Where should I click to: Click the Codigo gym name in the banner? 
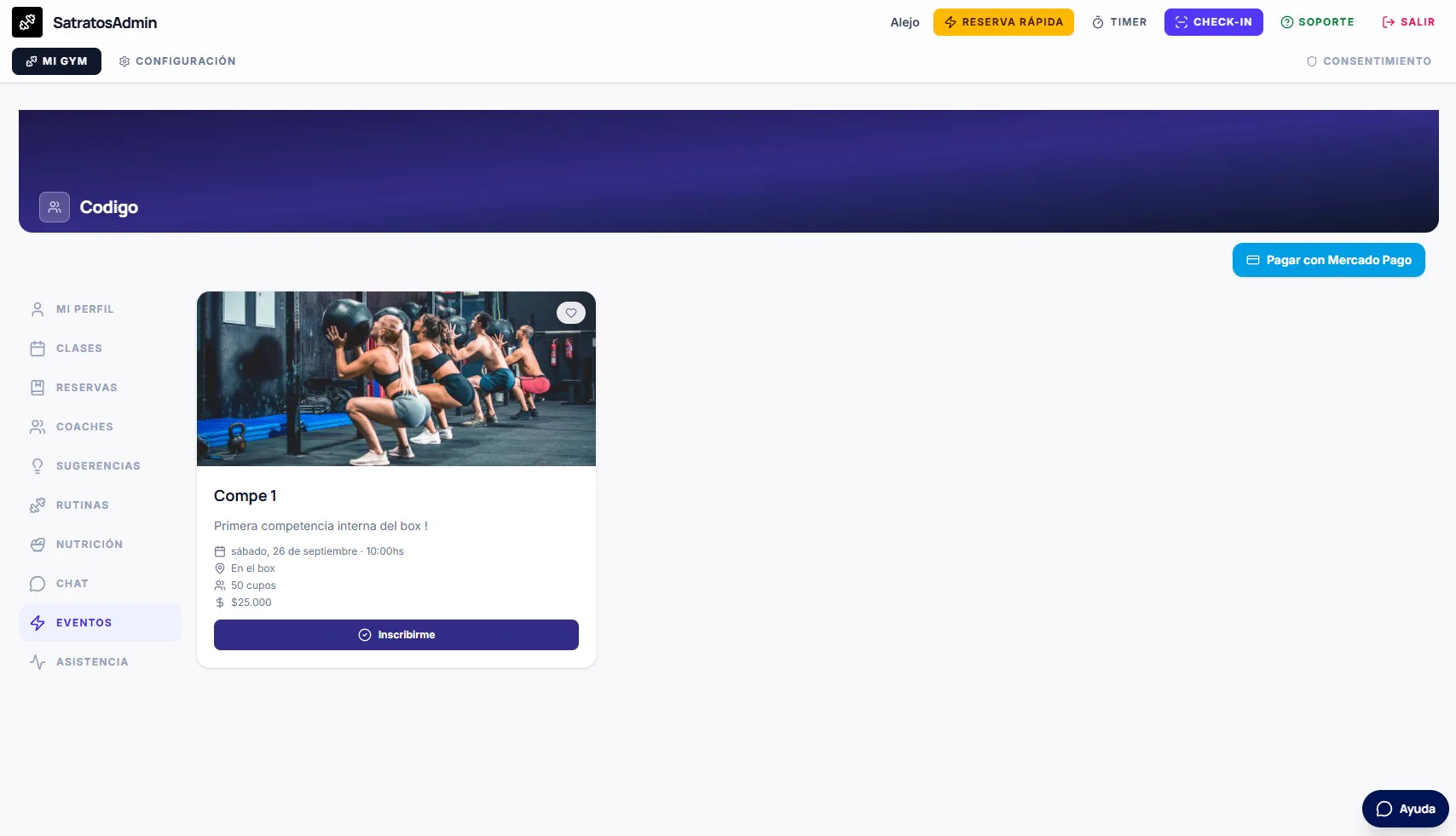coord(109,207)
